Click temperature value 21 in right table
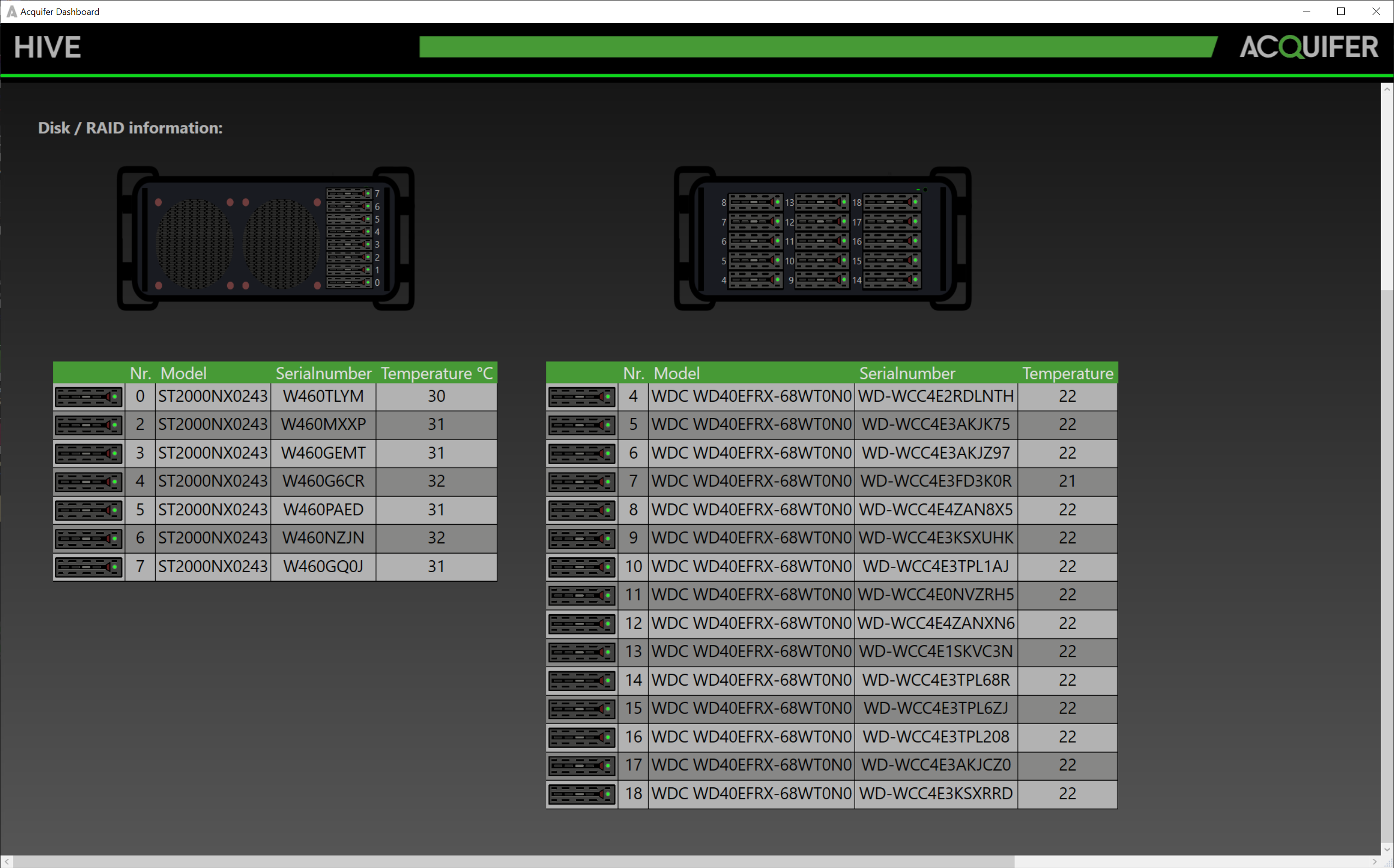Screen dimensions: 1394x868 coord(1067,482)
